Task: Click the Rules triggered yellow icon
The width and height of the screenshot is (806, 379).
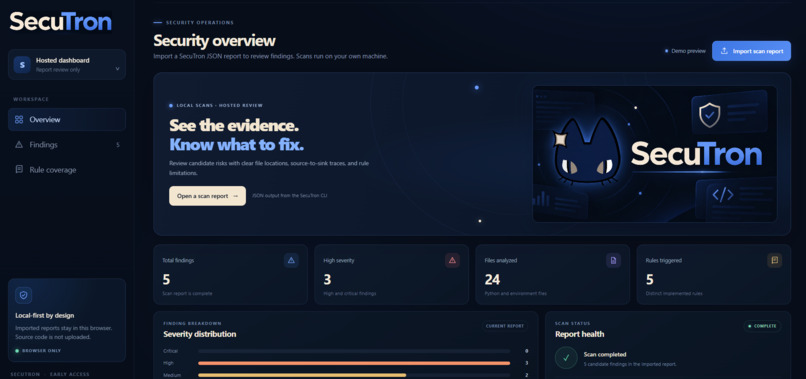Action: coord(775,260)
